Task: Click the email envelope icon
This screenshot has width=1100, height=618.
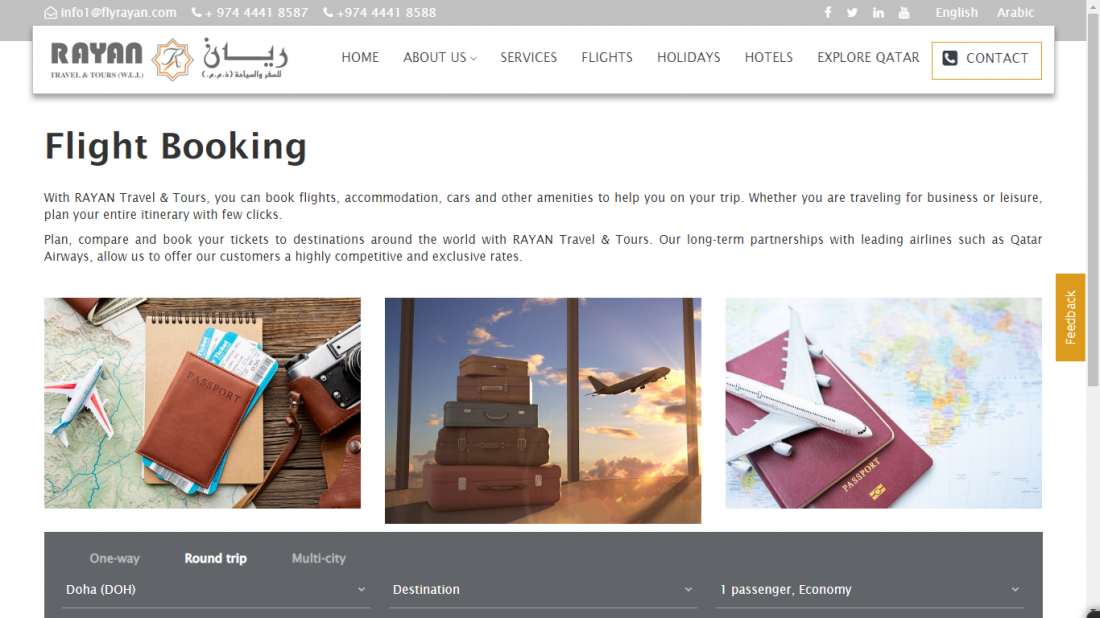Action: tap(51, 13)
